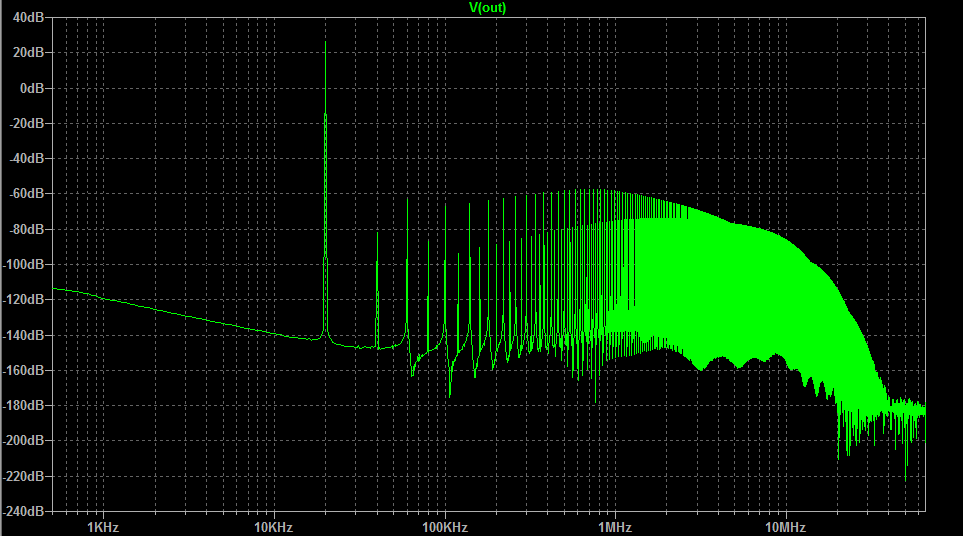Click the -160dB axis label
The image size is (963, 539).
[x=24, y=370]
